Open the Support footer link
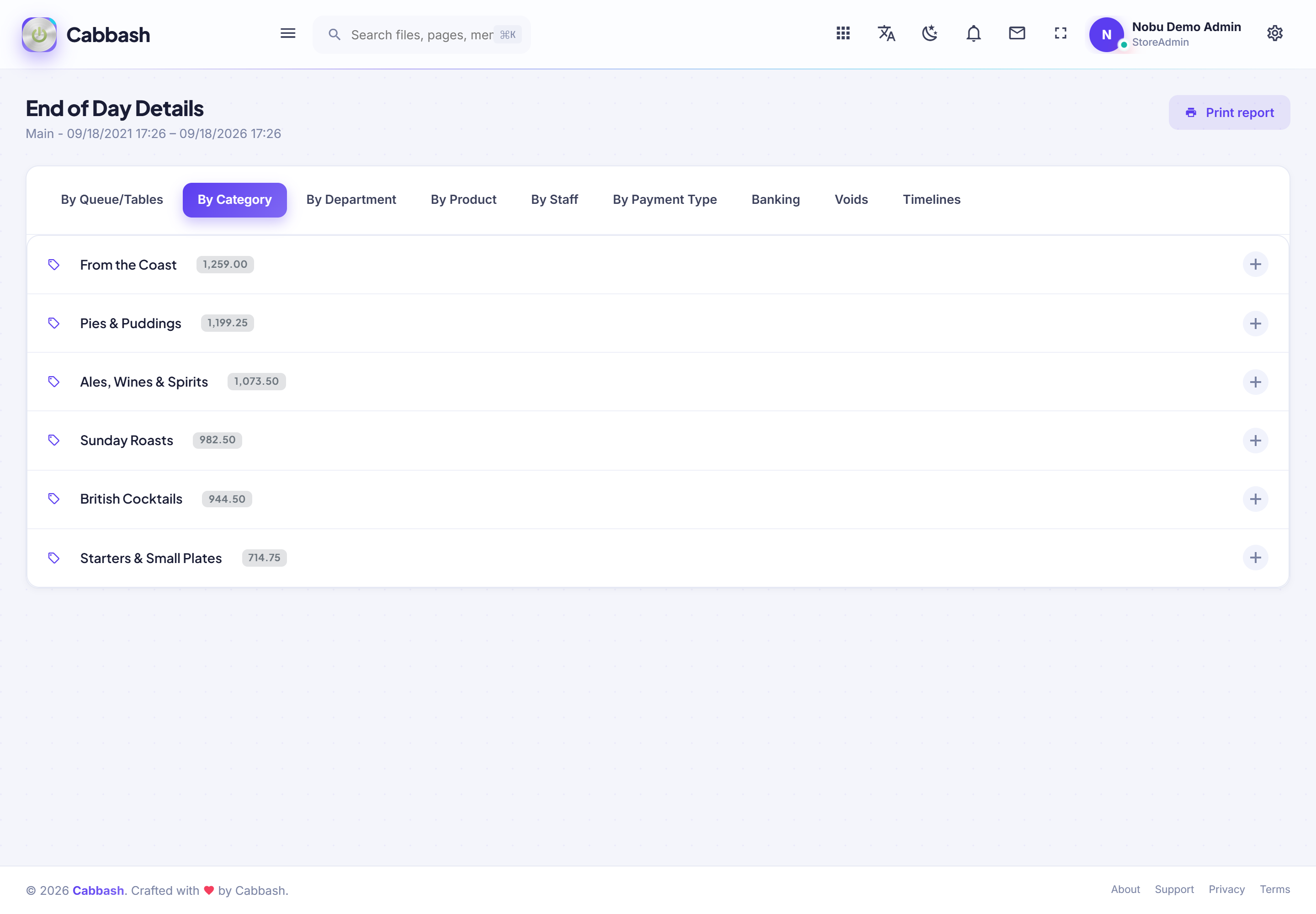Screen dimensions: 1316x914 tap(1174, 889)
